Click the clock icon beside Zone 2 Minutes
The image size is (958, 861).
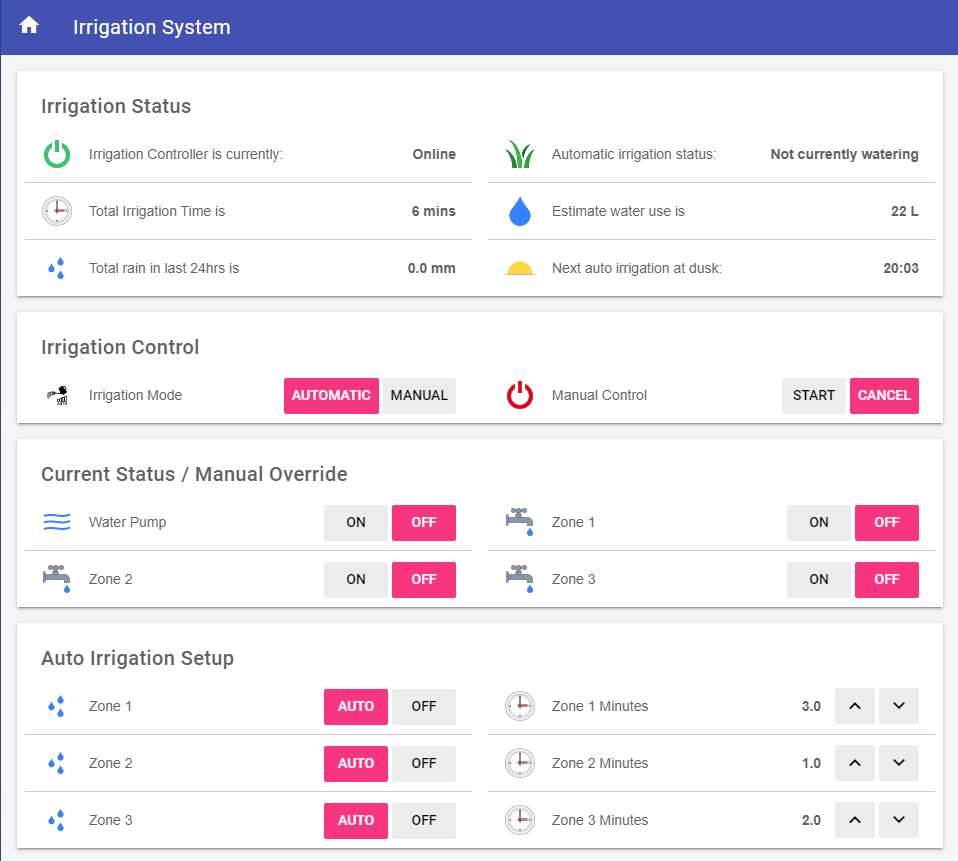(x=520, y=763)
